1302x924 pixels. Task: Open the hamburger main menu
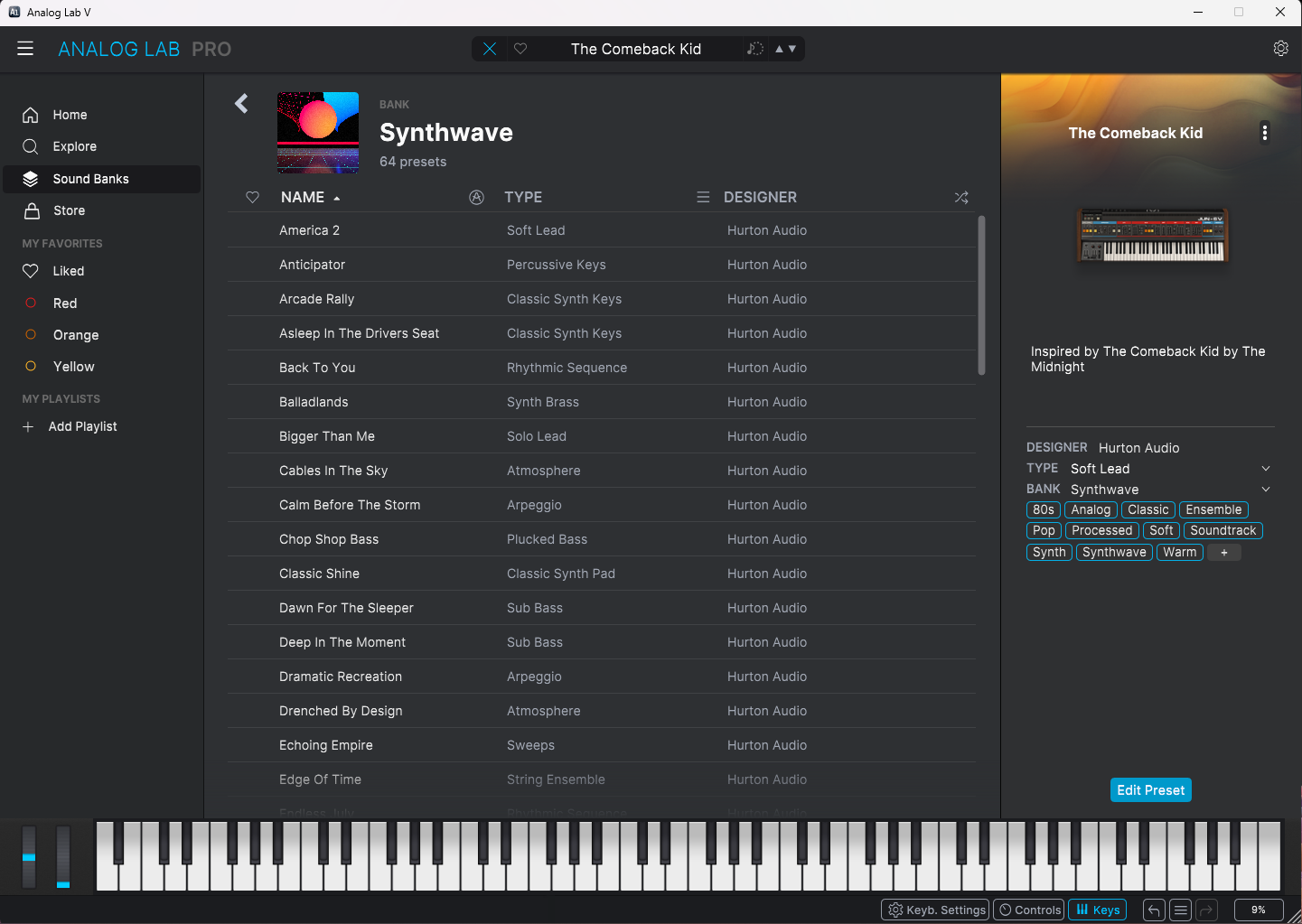tap(25, 49)
